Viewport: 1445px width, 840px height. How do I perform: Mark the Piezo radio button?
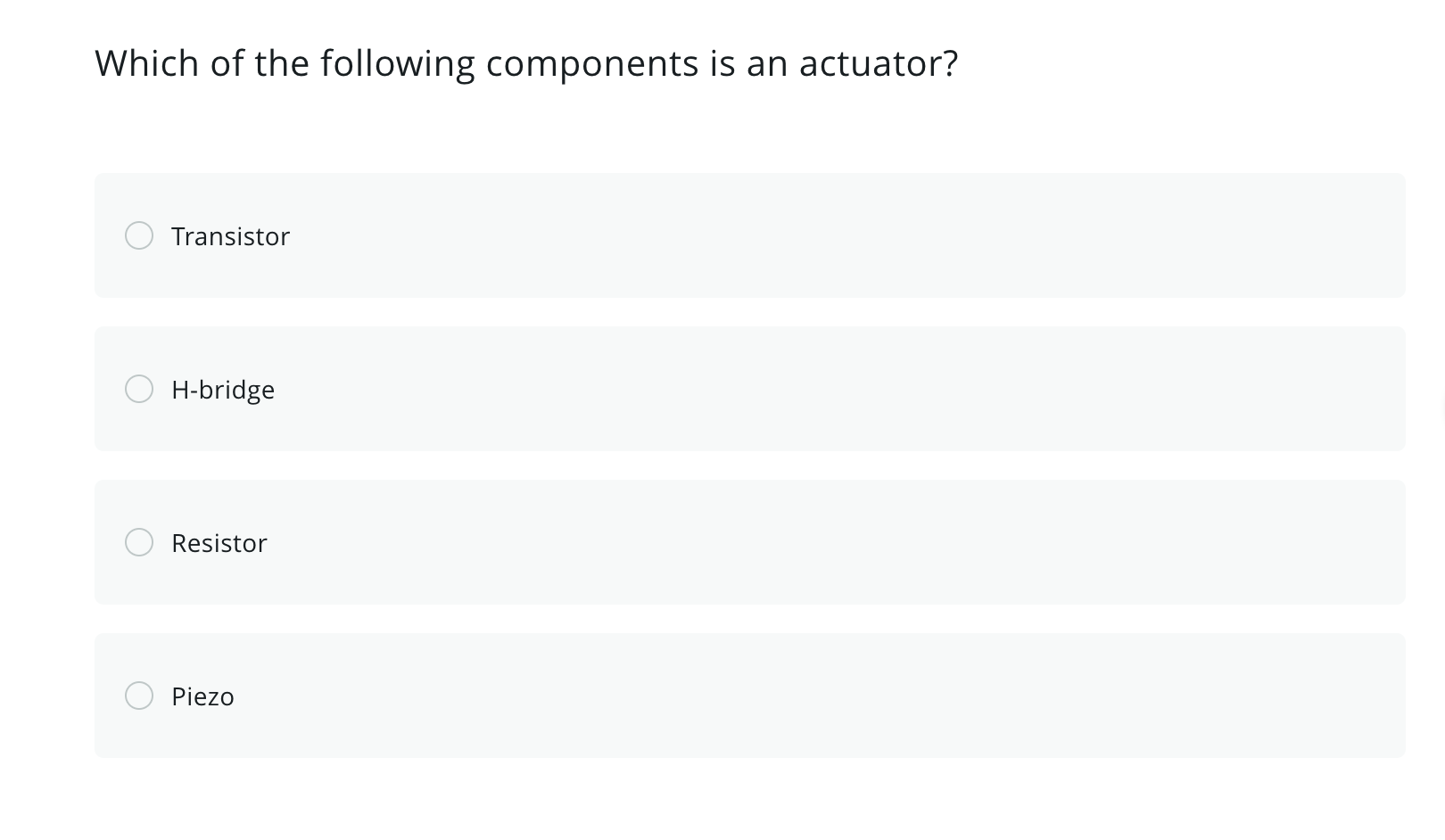[139, 696]
